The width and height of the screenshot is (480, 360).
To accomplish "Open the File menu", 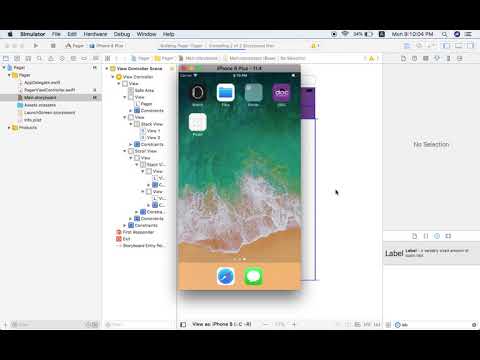I will pos(56,34).
